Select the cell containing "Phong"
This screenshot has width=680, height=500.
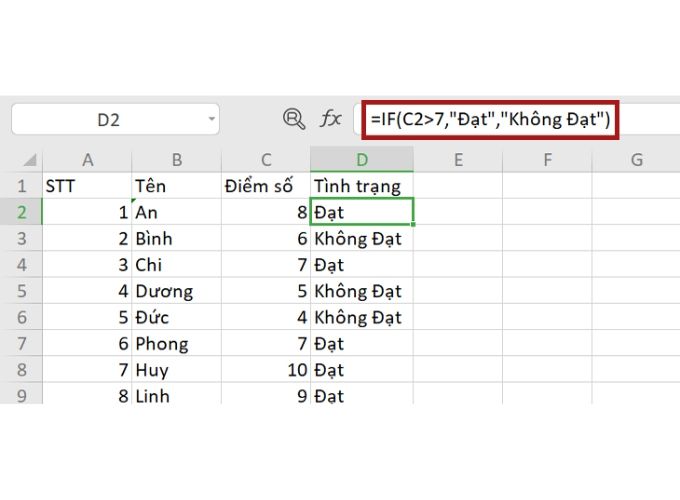[176, 344]
